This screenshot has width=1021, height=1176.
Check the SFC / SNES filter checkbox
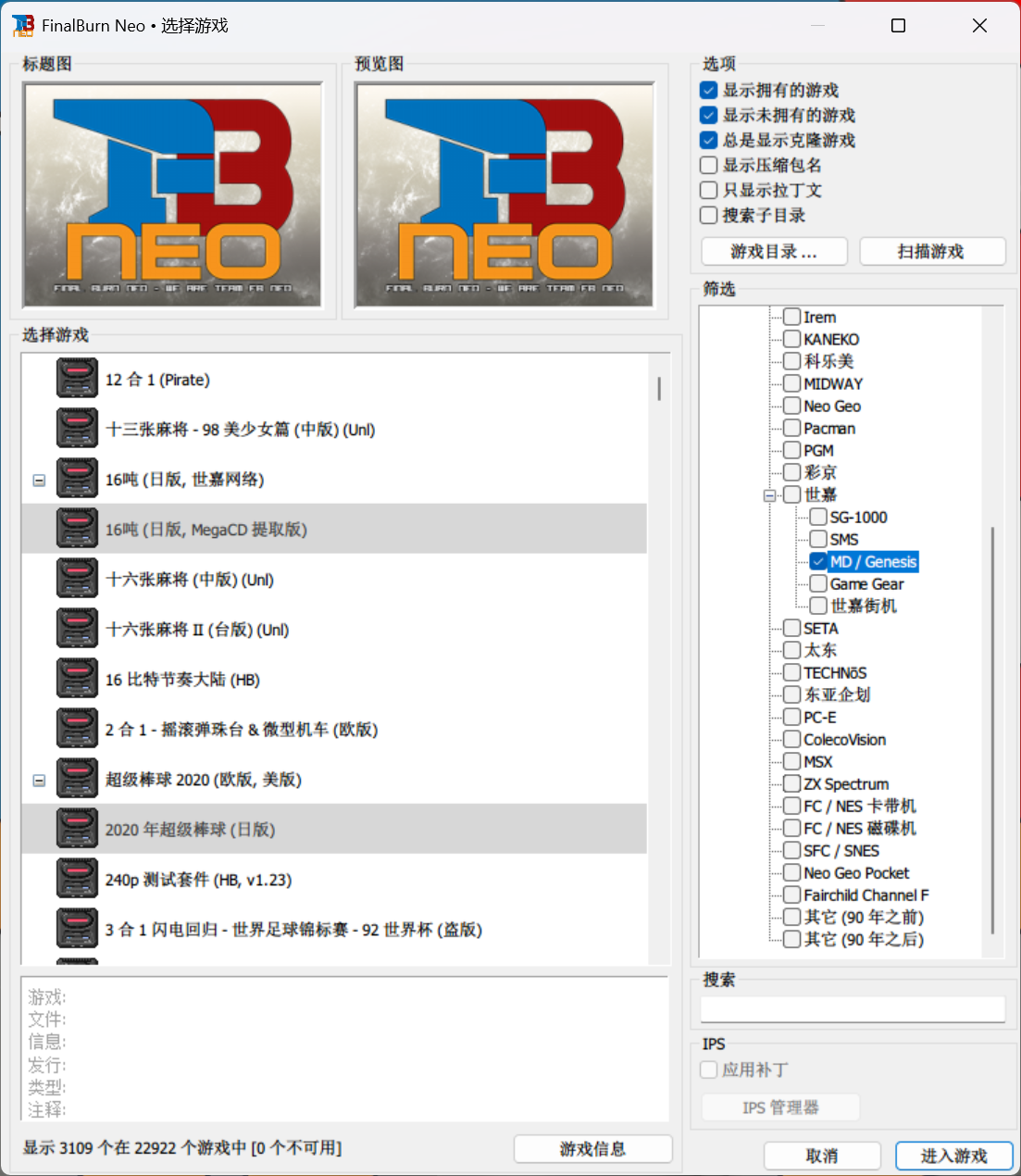pos(792,851)
